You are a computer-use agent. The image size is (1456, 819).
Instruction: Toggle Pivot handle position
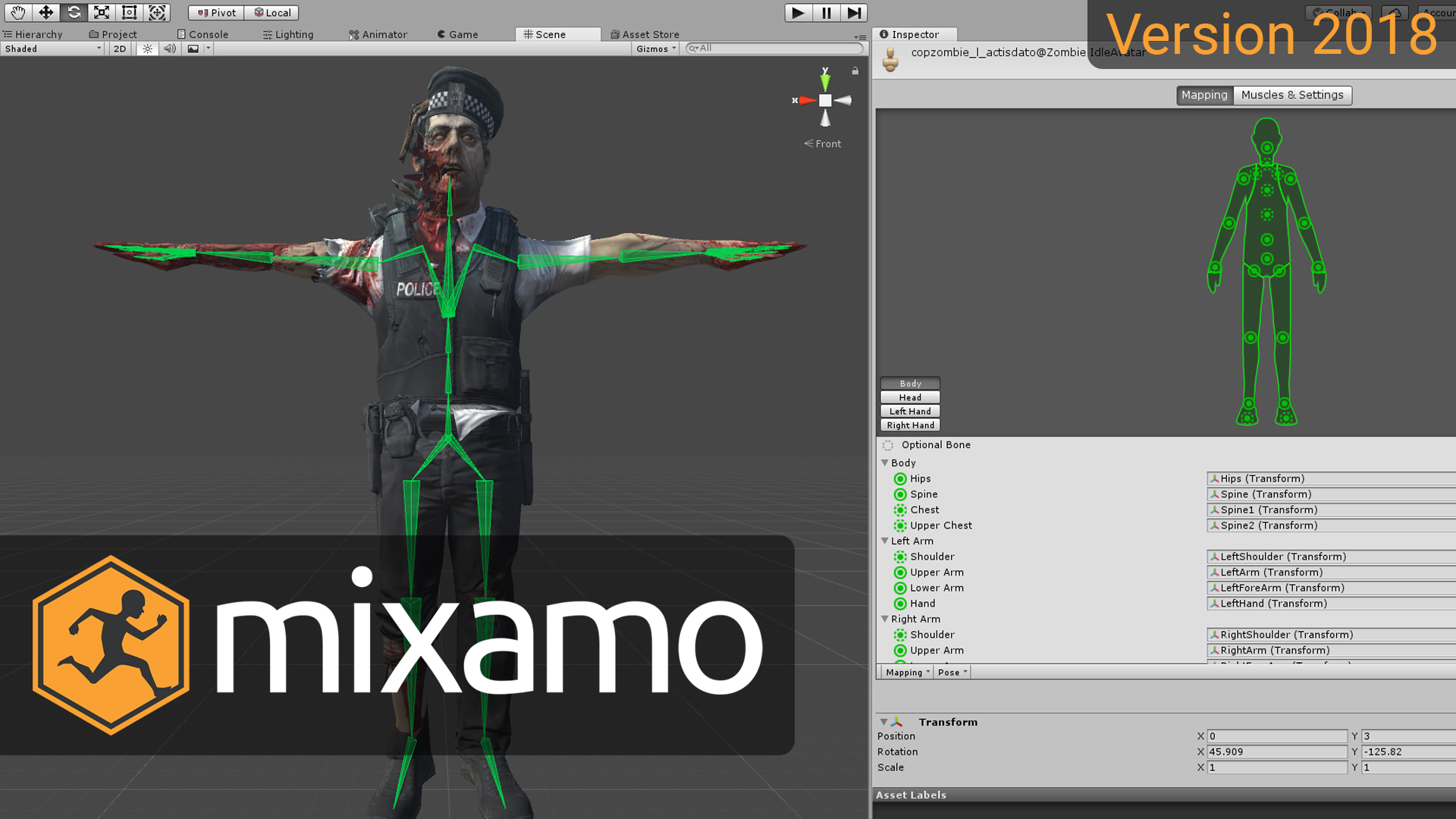[216, 13]
